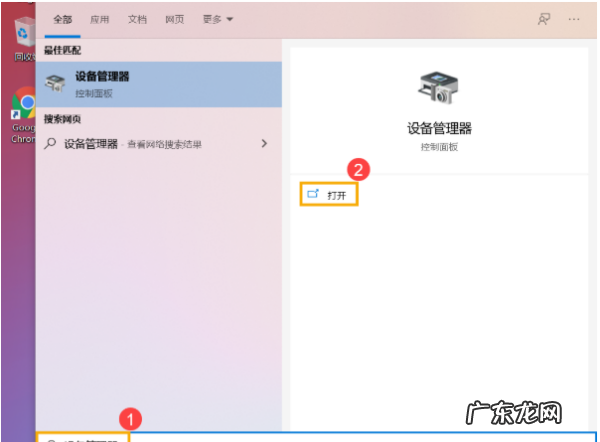The image size is (600, 442).
Task: Switch to the 文档 tab
Action: [137, 20]
